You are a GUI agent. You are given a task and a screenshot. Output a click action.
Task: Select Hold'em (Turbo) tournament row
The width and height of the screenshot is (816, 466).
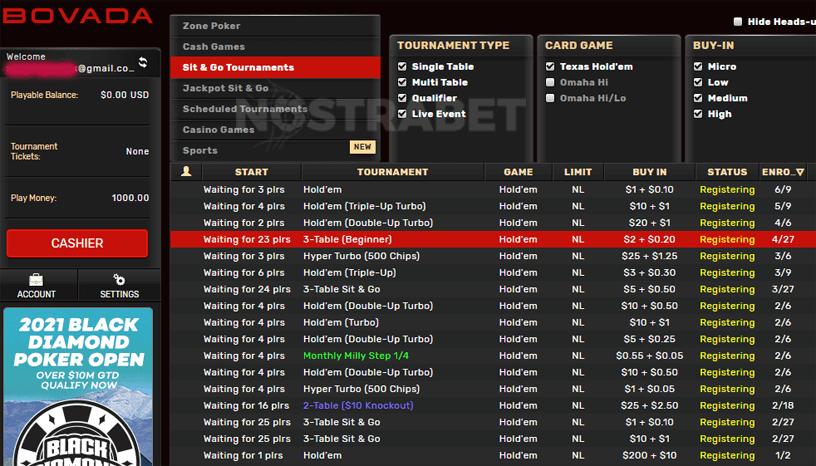[x=493, y=322]
